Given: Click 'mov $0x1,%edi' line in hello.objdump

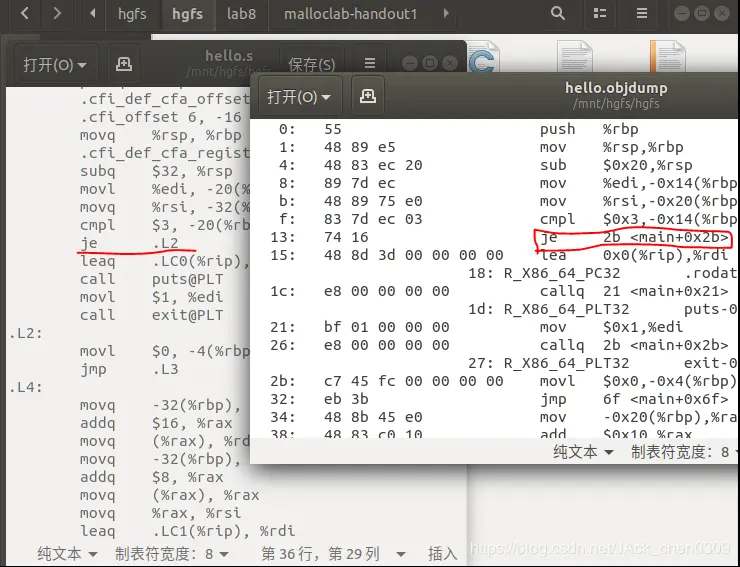Looking at the screenshot, I should (x=611, y=327).
